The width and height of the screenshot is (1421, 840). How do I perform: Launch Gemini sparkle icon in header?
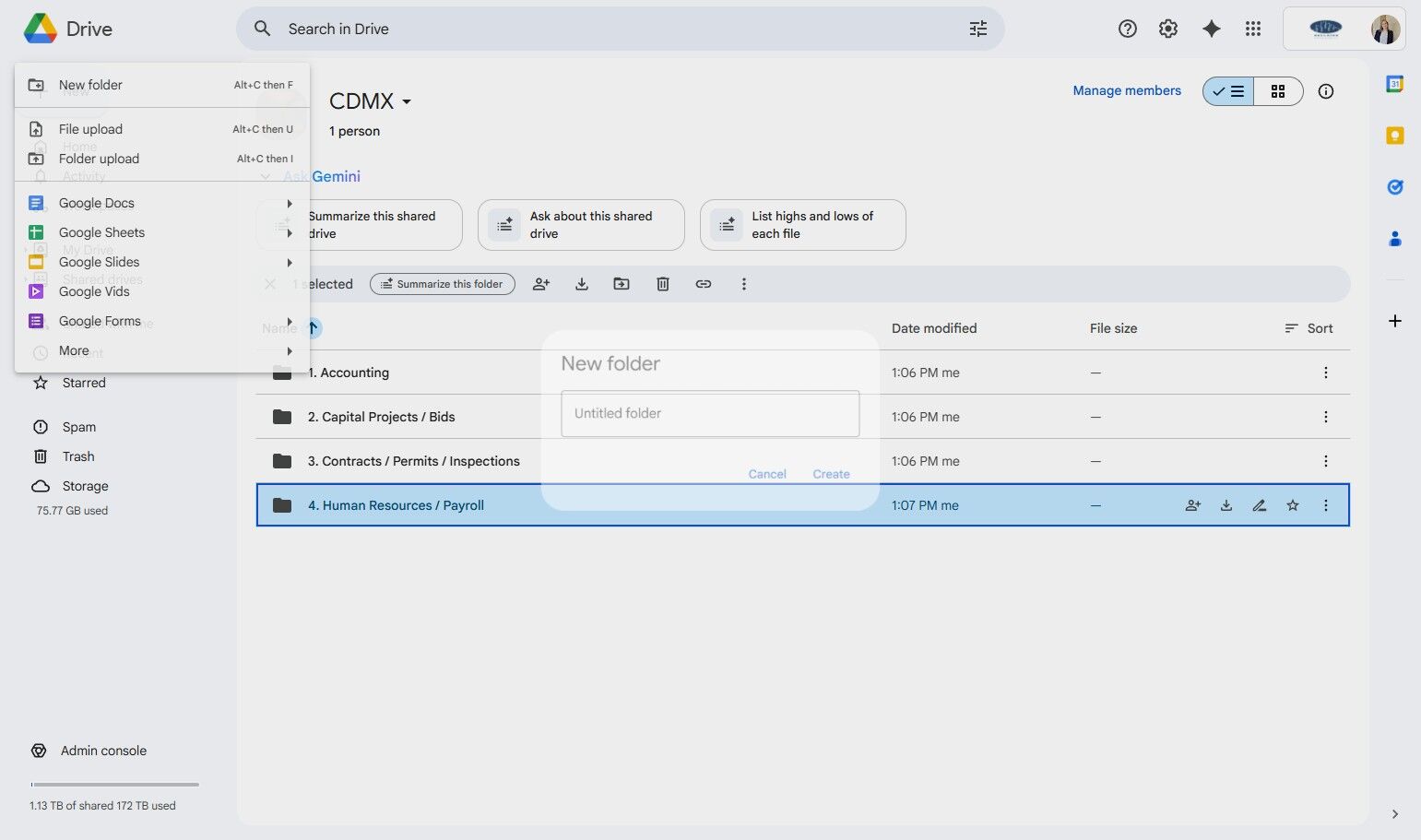pos(1212,29)
